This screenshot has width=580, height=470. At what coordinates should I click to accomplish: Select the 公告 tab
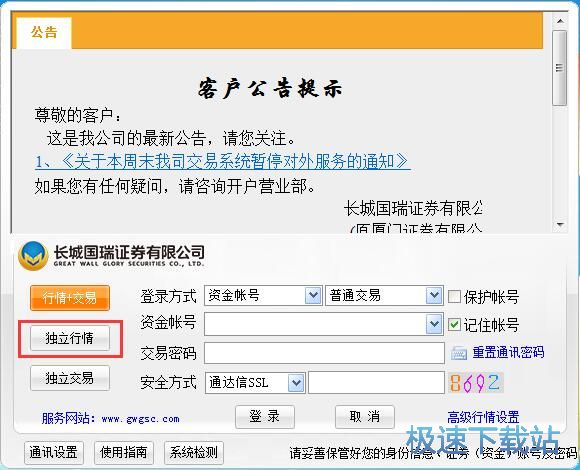coord(44,33)
